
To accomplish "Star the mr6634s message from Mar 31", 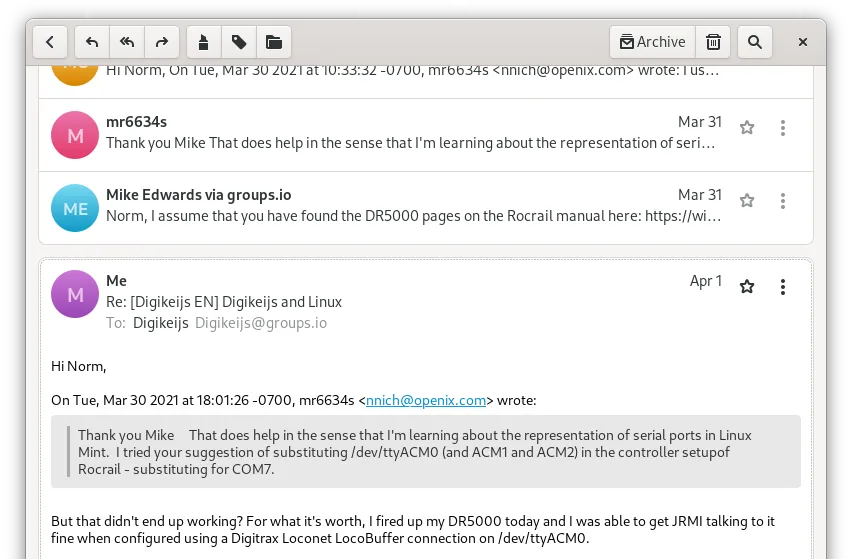I will coord(747,128).
